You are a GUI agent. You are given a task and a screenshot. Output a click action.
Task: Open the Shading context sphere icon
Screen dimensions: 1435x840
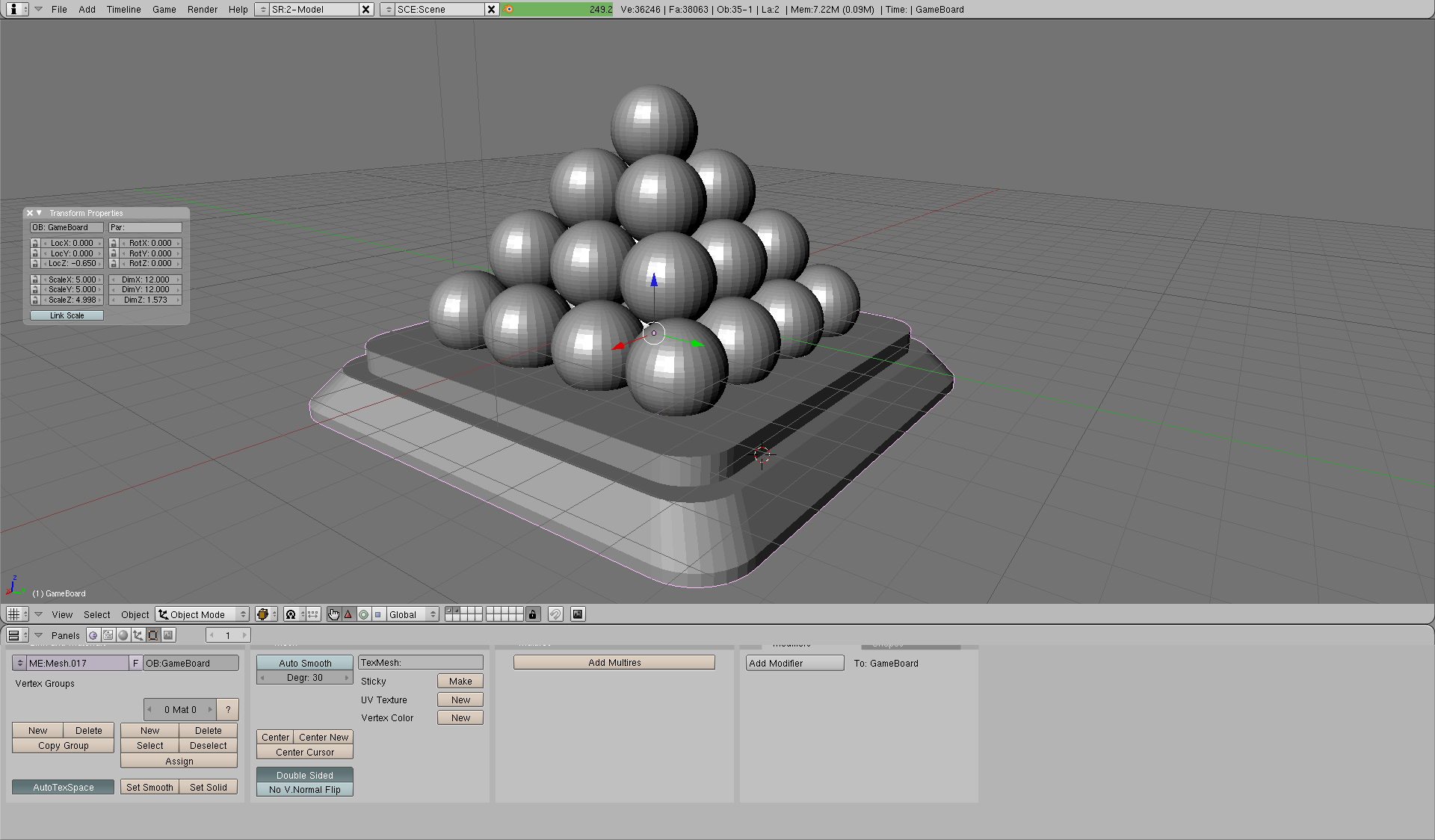123,635
